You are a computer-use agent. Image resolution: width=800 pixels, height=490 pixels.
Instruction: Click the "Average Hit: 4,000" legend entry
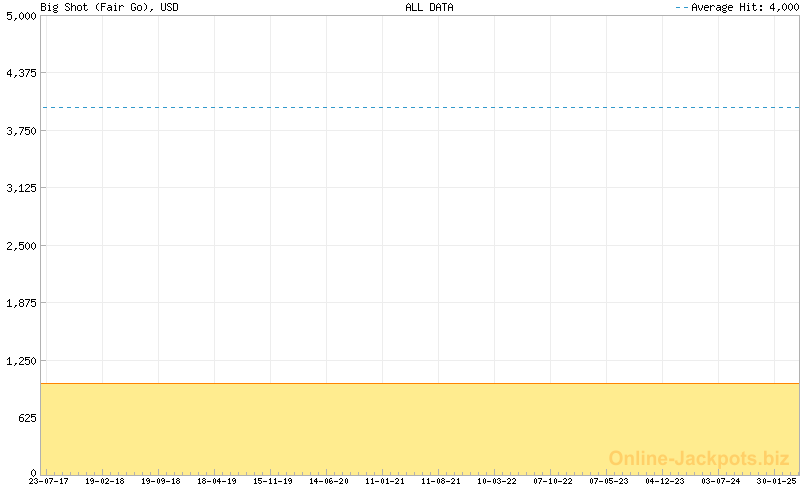737,7
